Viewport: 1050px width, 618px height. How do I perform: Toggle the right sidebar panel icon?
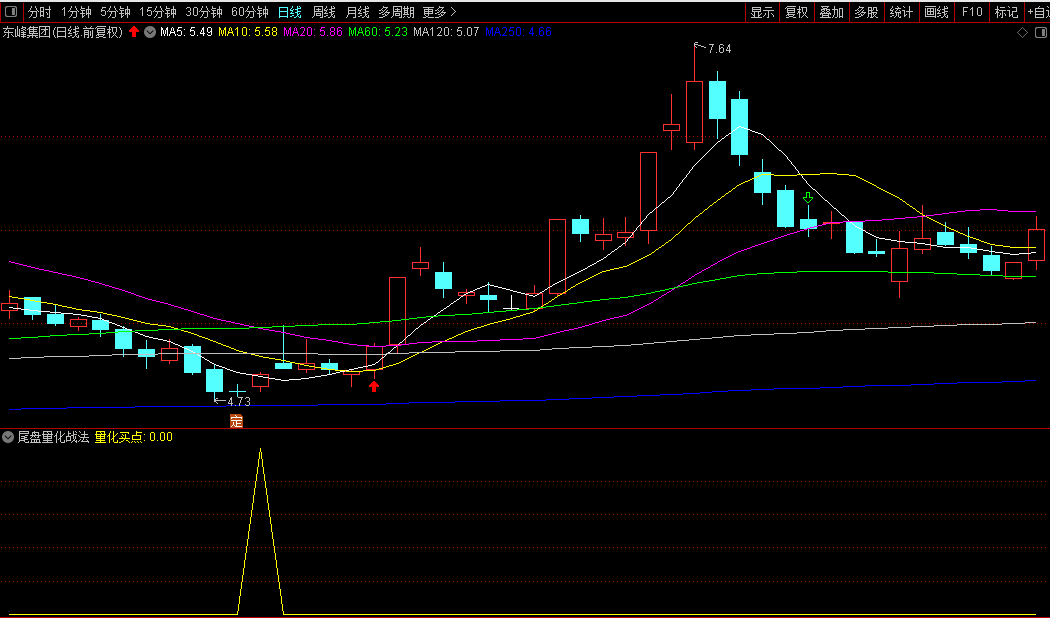[x=1041, y=32]
